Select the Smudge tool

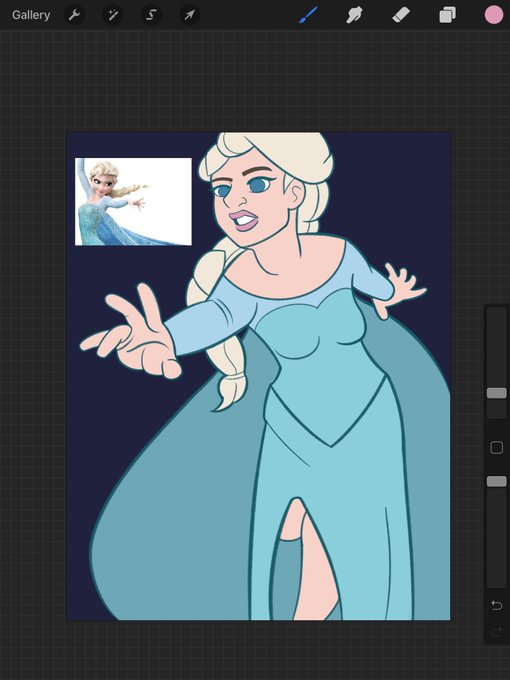[354, 15]
